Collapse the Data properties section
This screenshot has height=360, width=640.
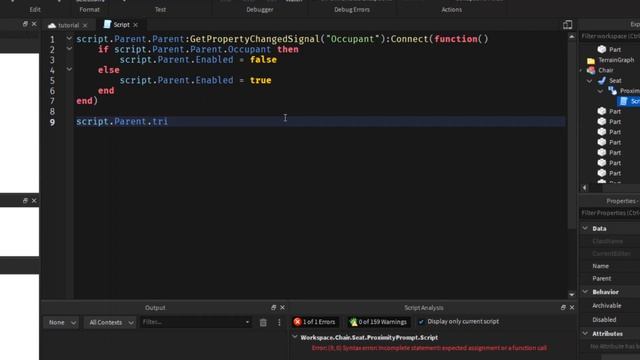point(585,228)
